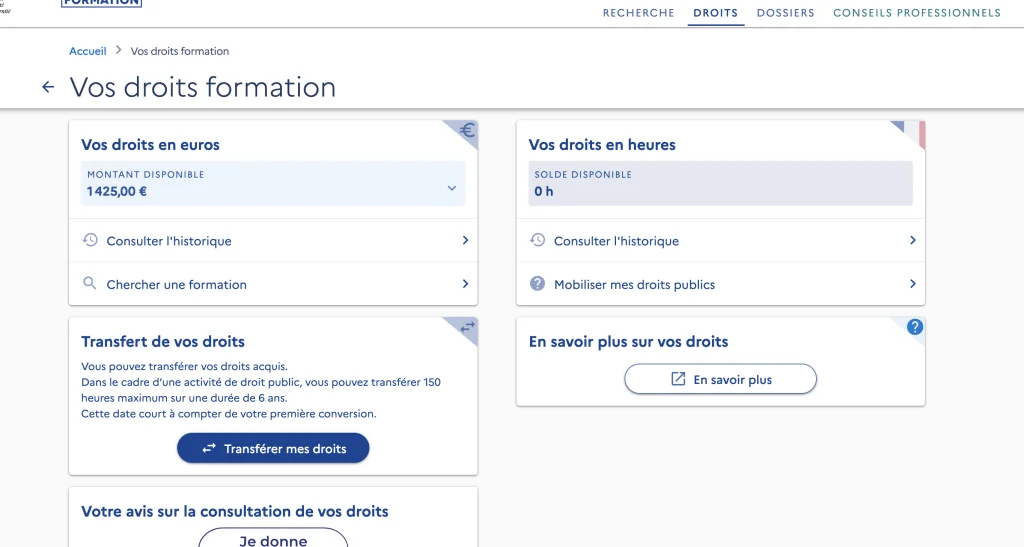Click question mark icon beside Mobiliser mes droits
1024x547 pixels.
click(x=537, y=284)
